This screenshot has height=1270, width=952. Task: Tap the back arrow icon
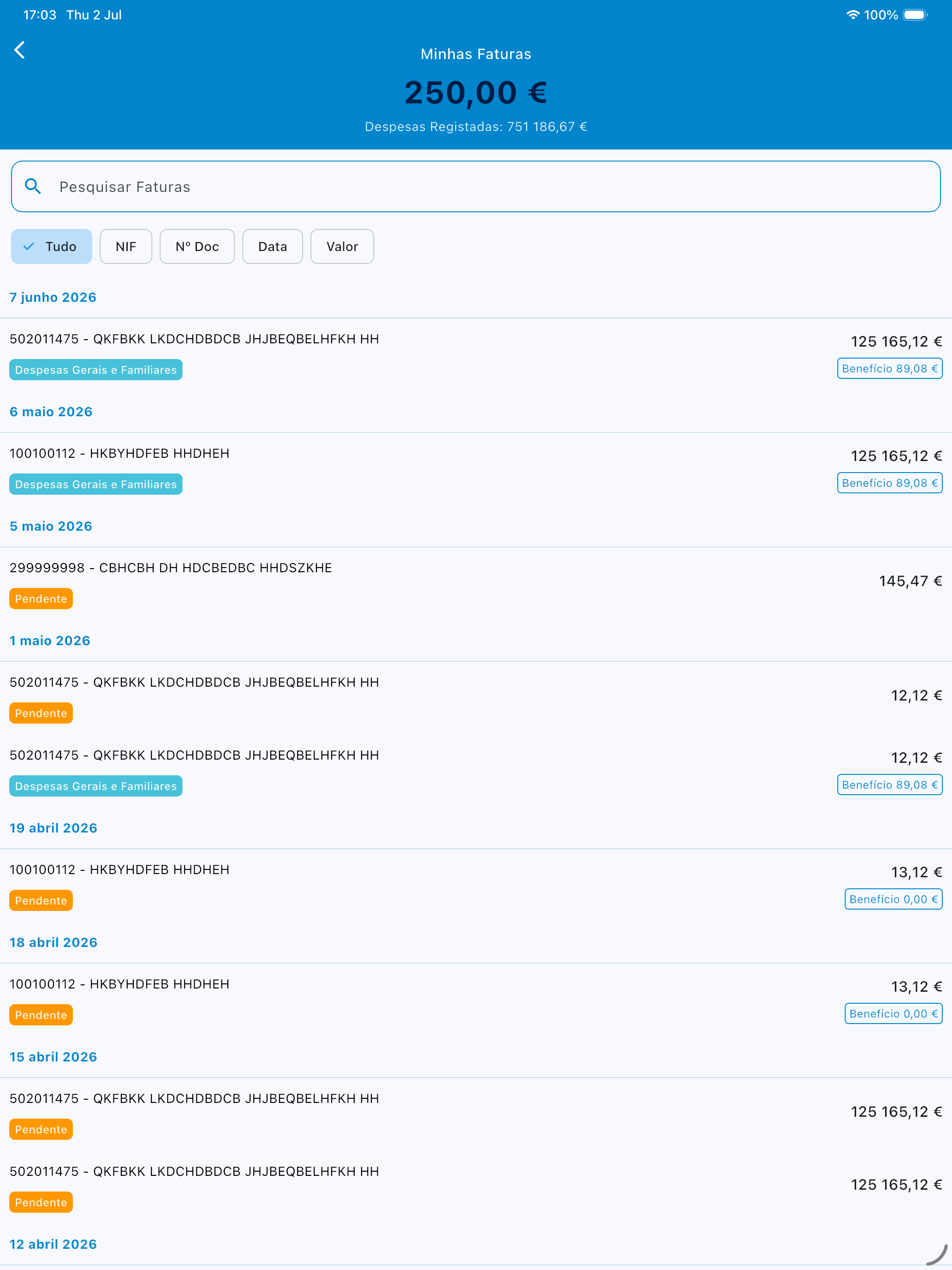tap(19, 50)
